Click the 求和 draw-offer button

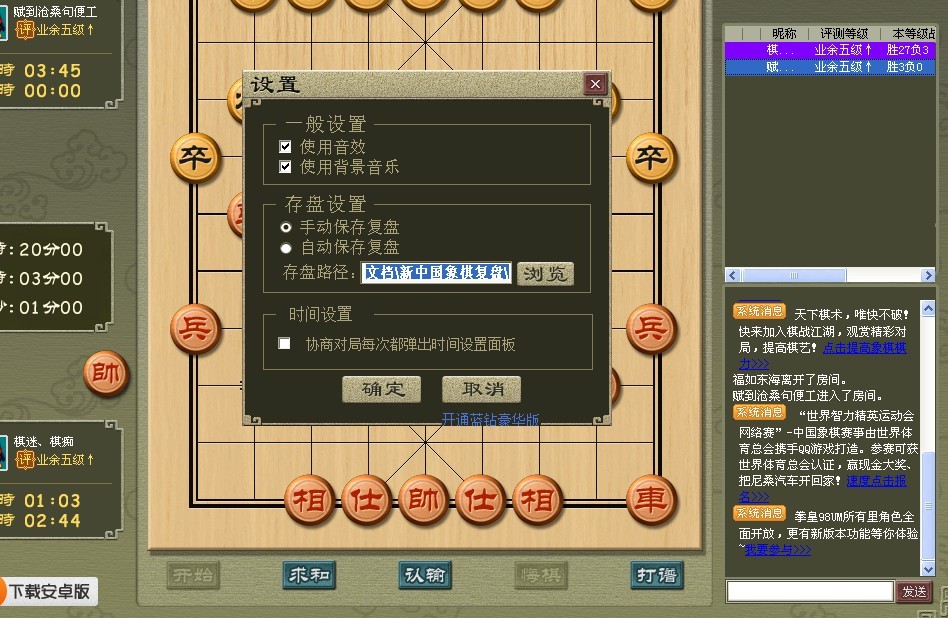[309, 575]
